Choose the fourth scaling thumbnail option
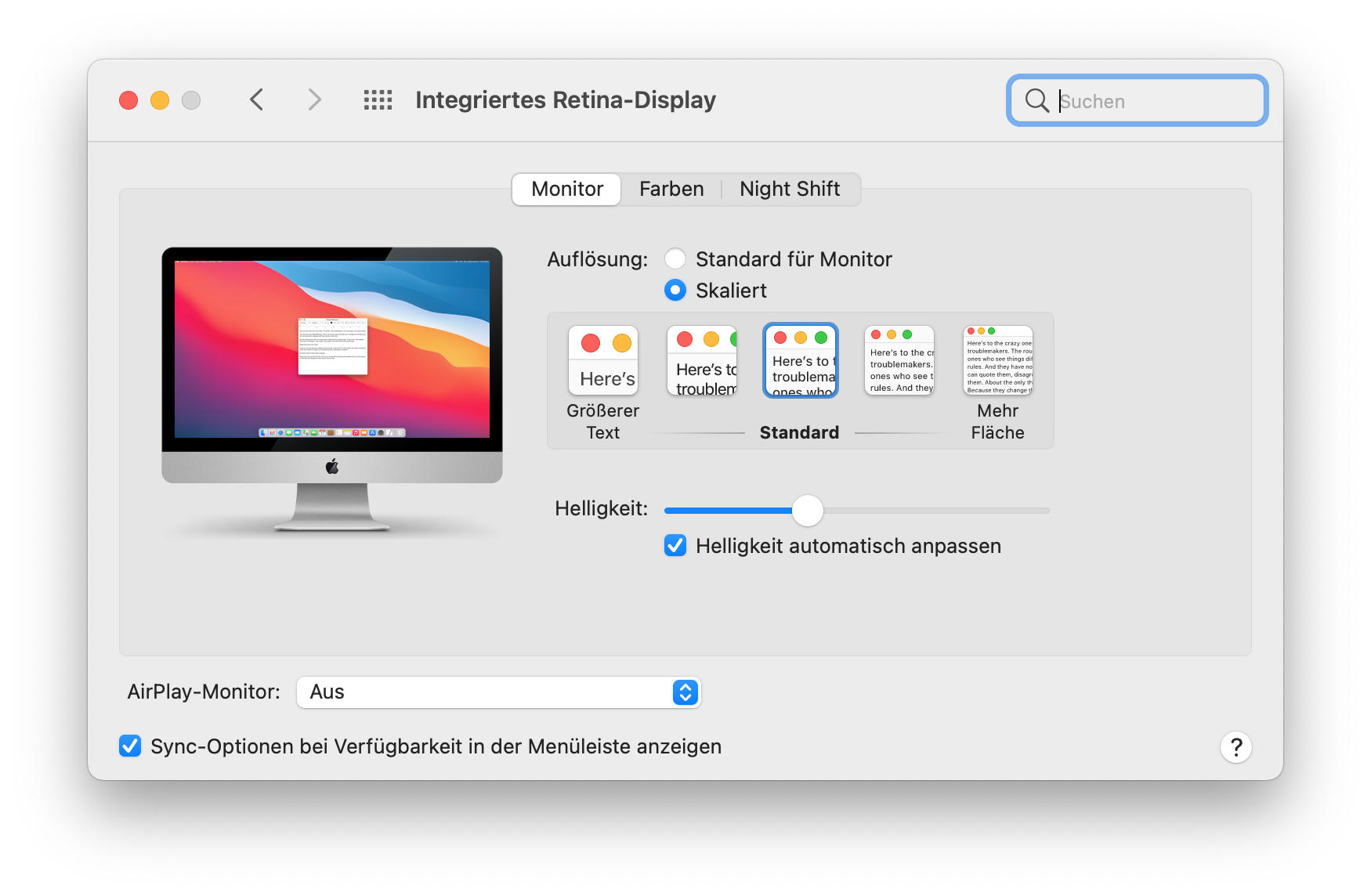 pos(899,360)
